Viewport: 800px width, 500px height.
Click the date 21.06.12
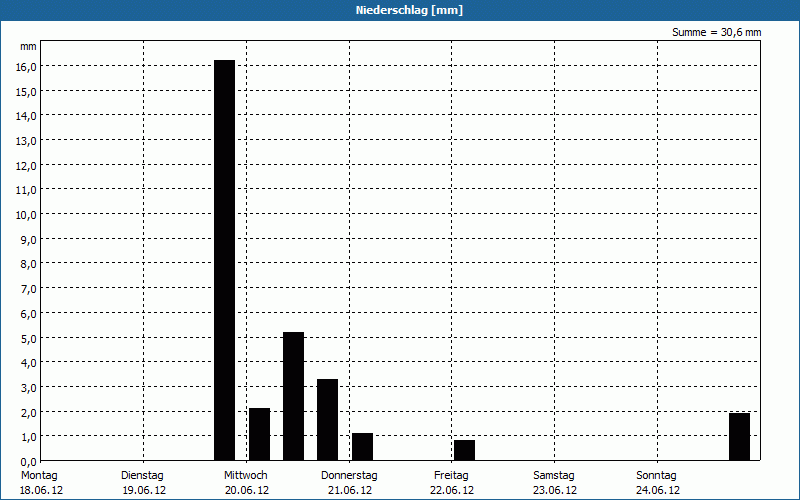(x=350, y=490)
